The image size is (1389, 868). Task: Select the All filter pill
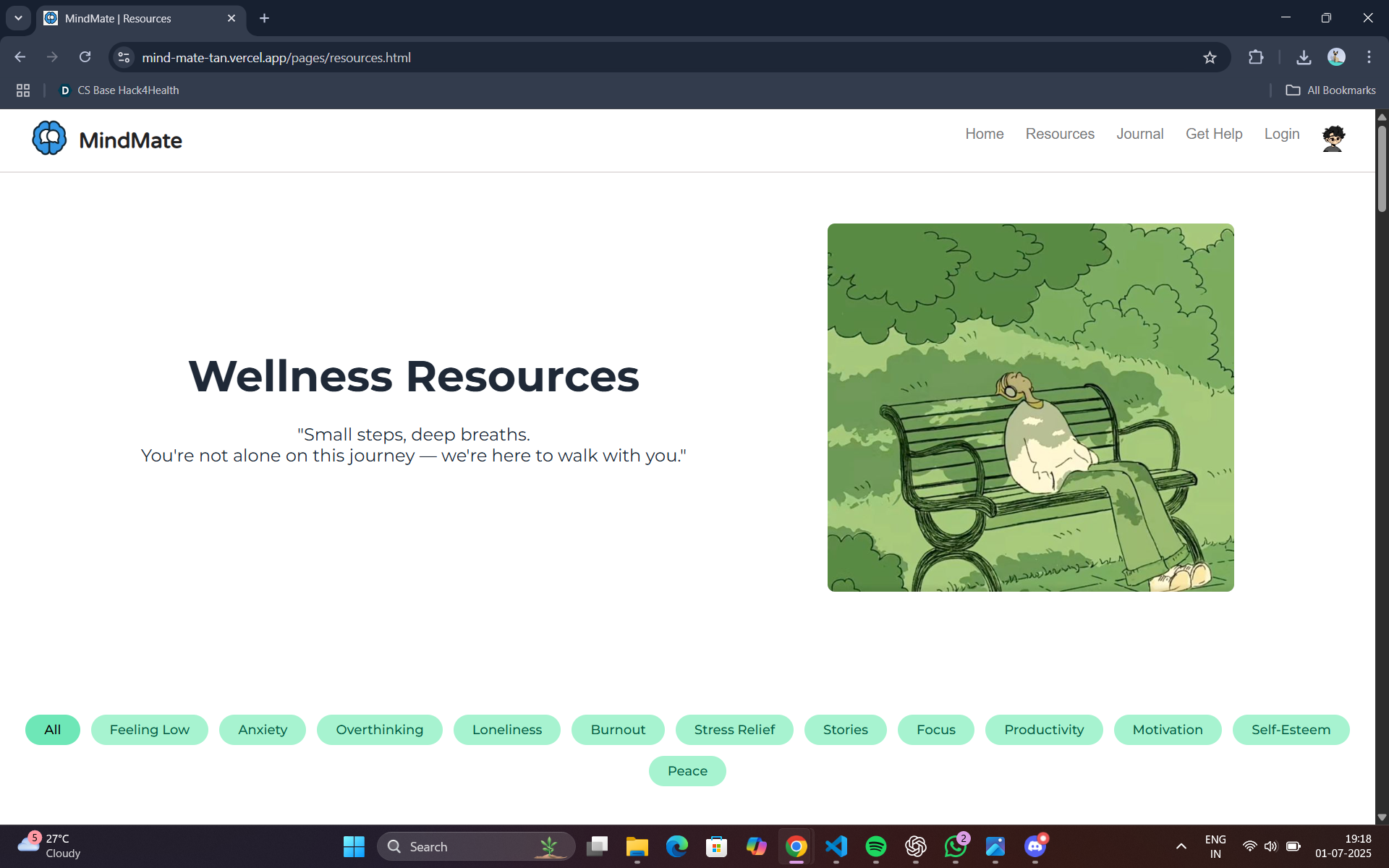[x=53, y=729]
